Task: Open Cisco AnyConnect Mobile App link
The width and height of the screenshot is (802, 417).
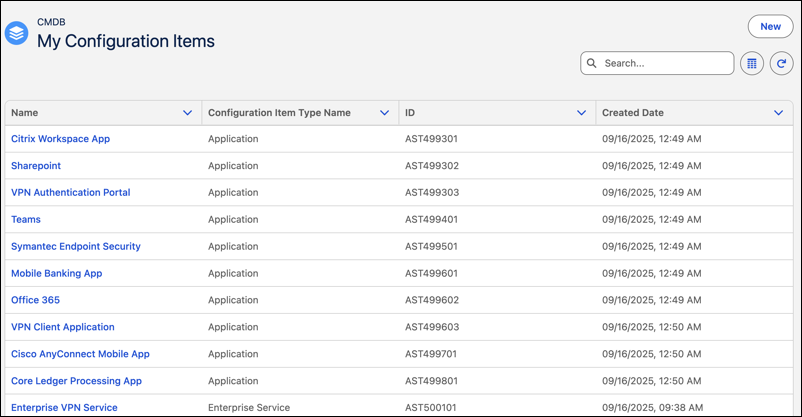Action: [x=80, y=354]
